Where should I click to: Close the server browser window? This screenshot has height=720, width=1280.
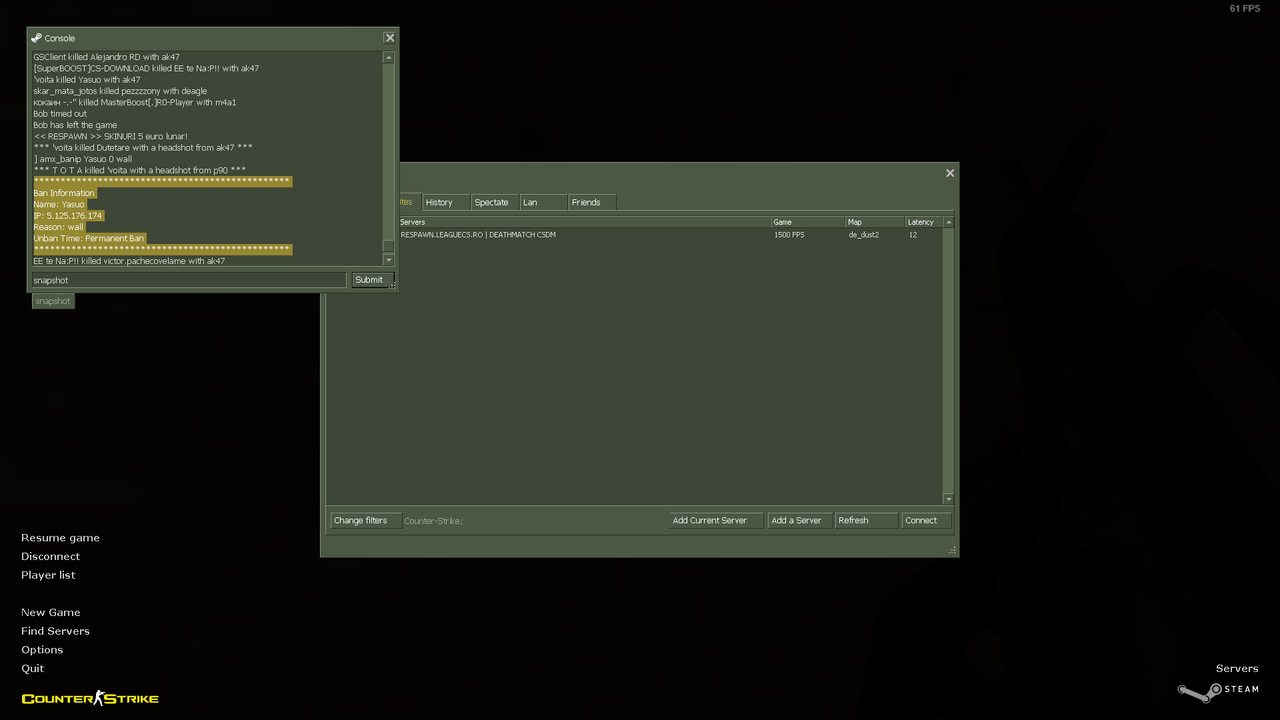click(x=950, y=173)
